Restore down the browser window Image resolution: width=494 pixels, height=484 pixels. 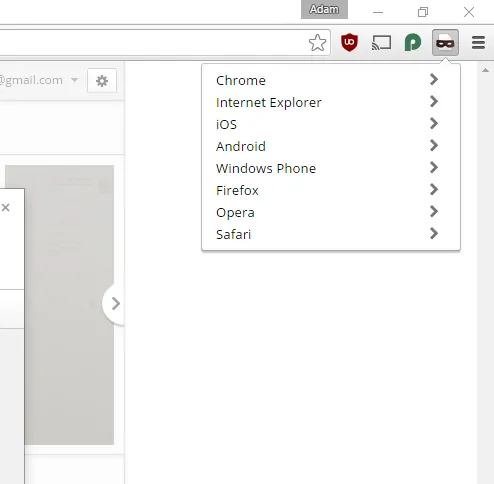[423, 12]
